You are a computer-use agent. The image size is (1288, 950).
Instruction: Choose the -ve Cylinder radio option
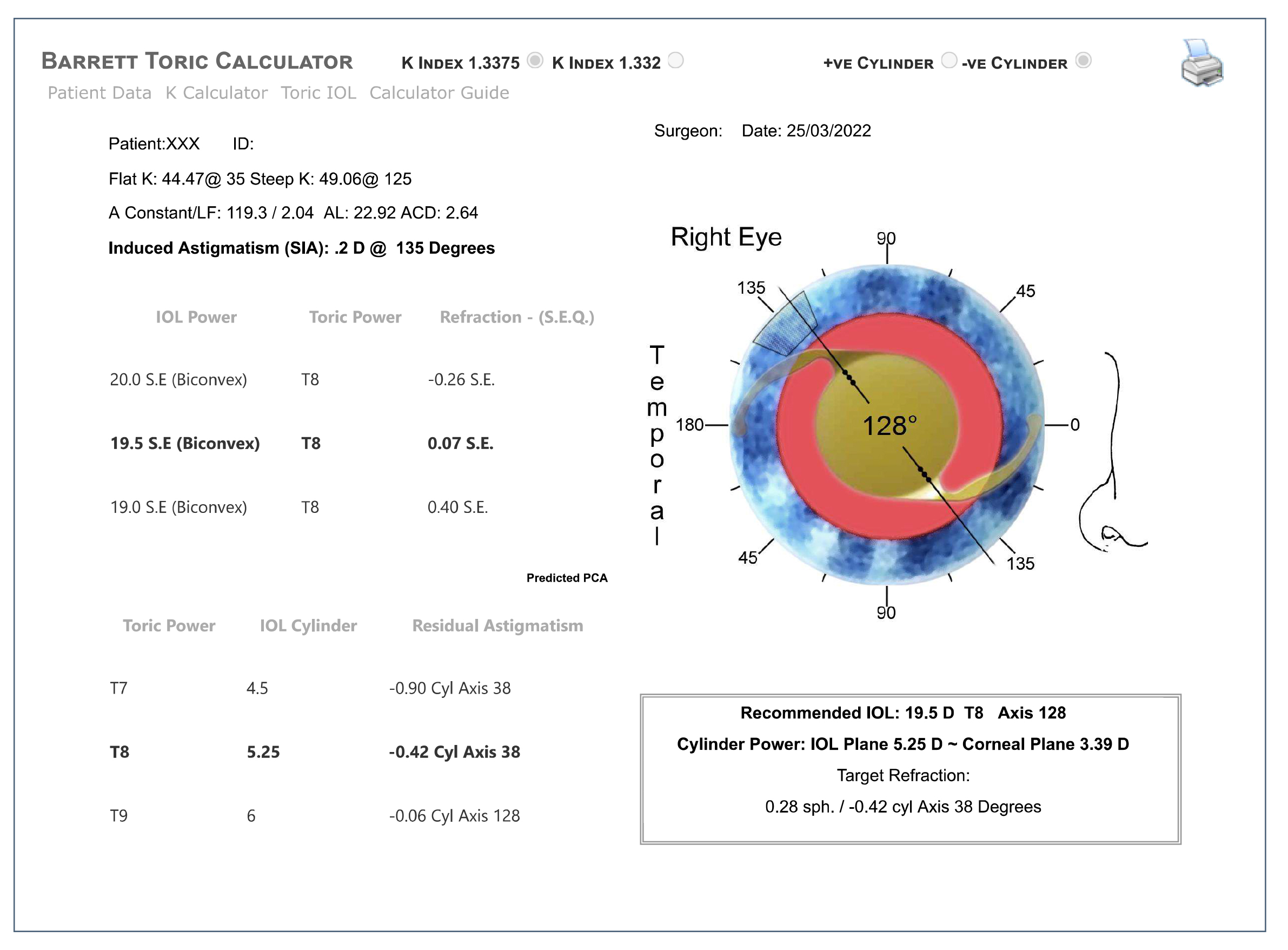tap(1083, 61)
